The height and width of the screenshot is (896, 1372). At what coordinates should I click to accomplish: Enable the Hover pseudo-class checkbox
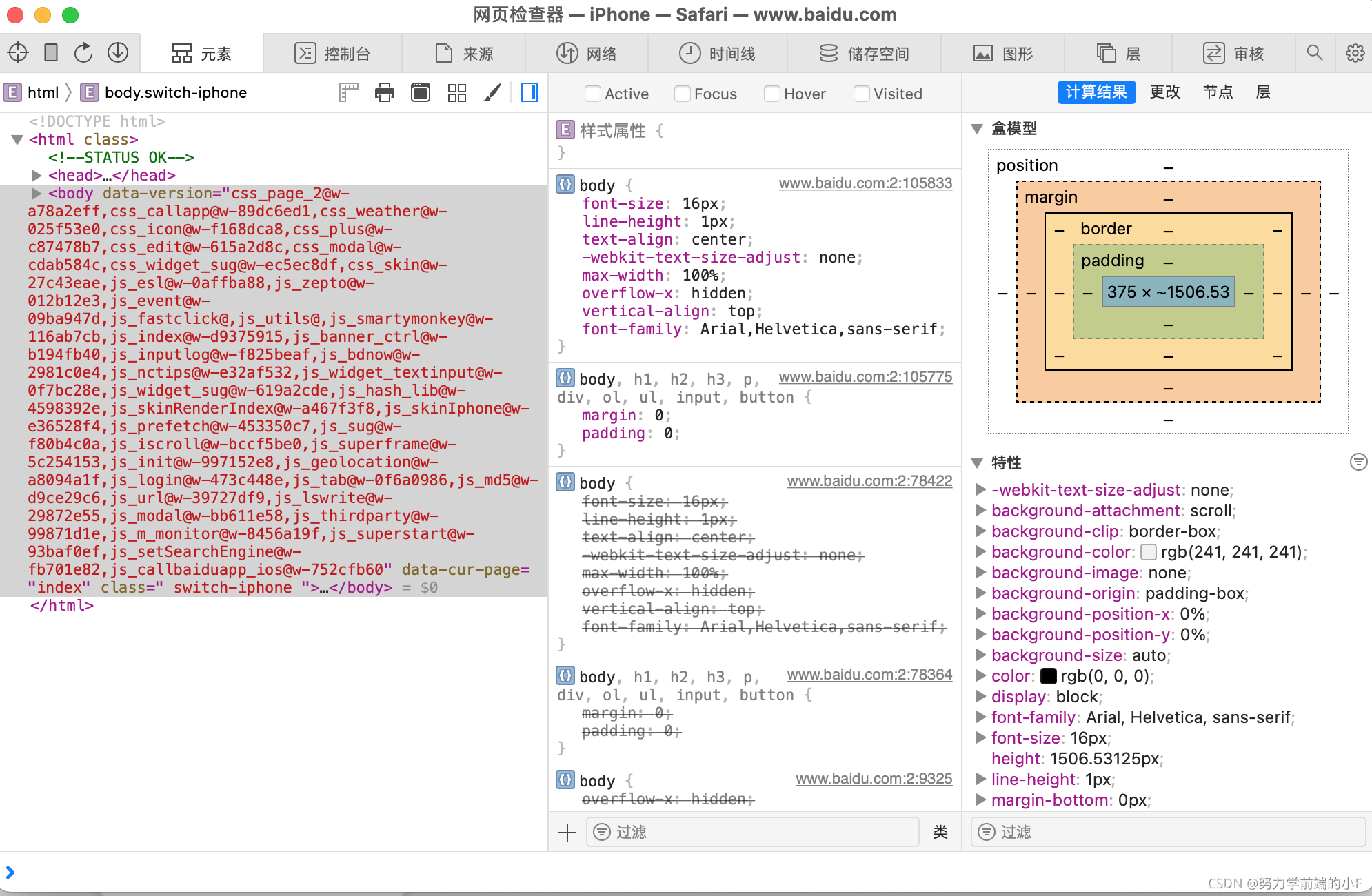point(771,94)
